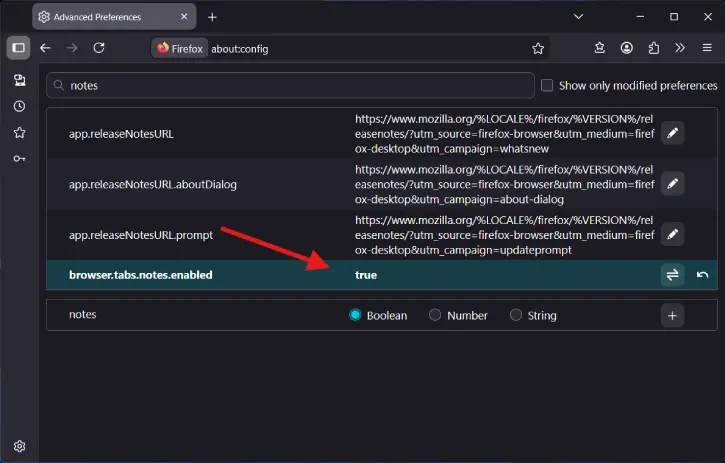The width and height of the screenshot is (725, 463).
Task: Add new 'notes' preference with plus
Action: point(672,315)
